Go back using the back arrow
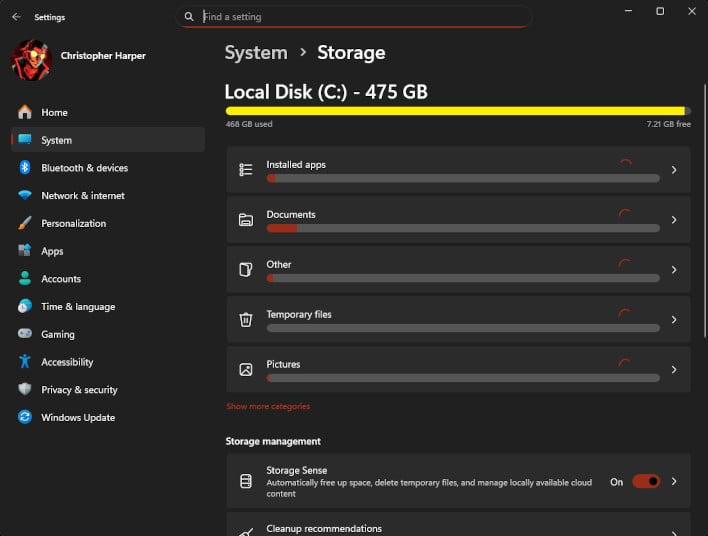 [x=17, y=17]
